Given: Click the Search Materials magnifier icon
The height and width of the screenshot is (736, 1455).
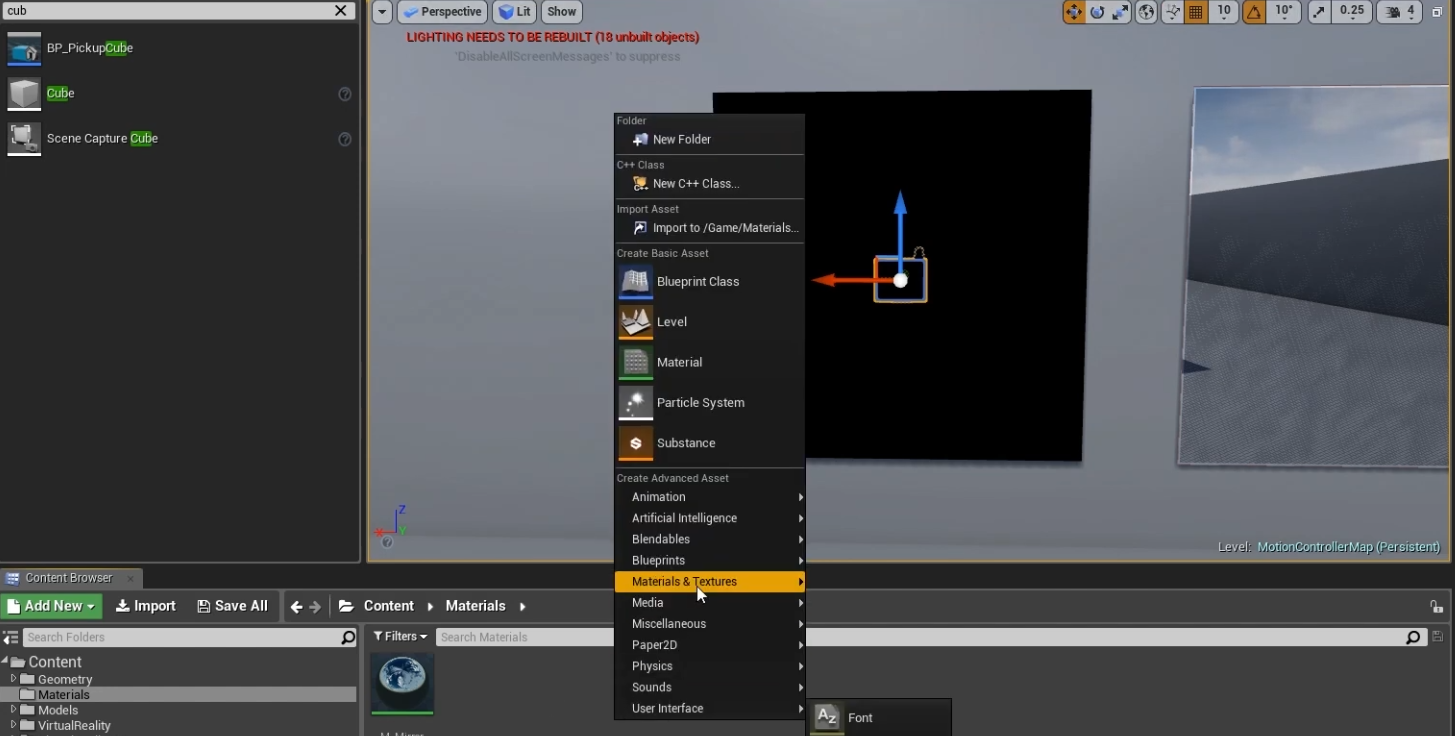Looking at the screenshot, I should [1413, 637].
